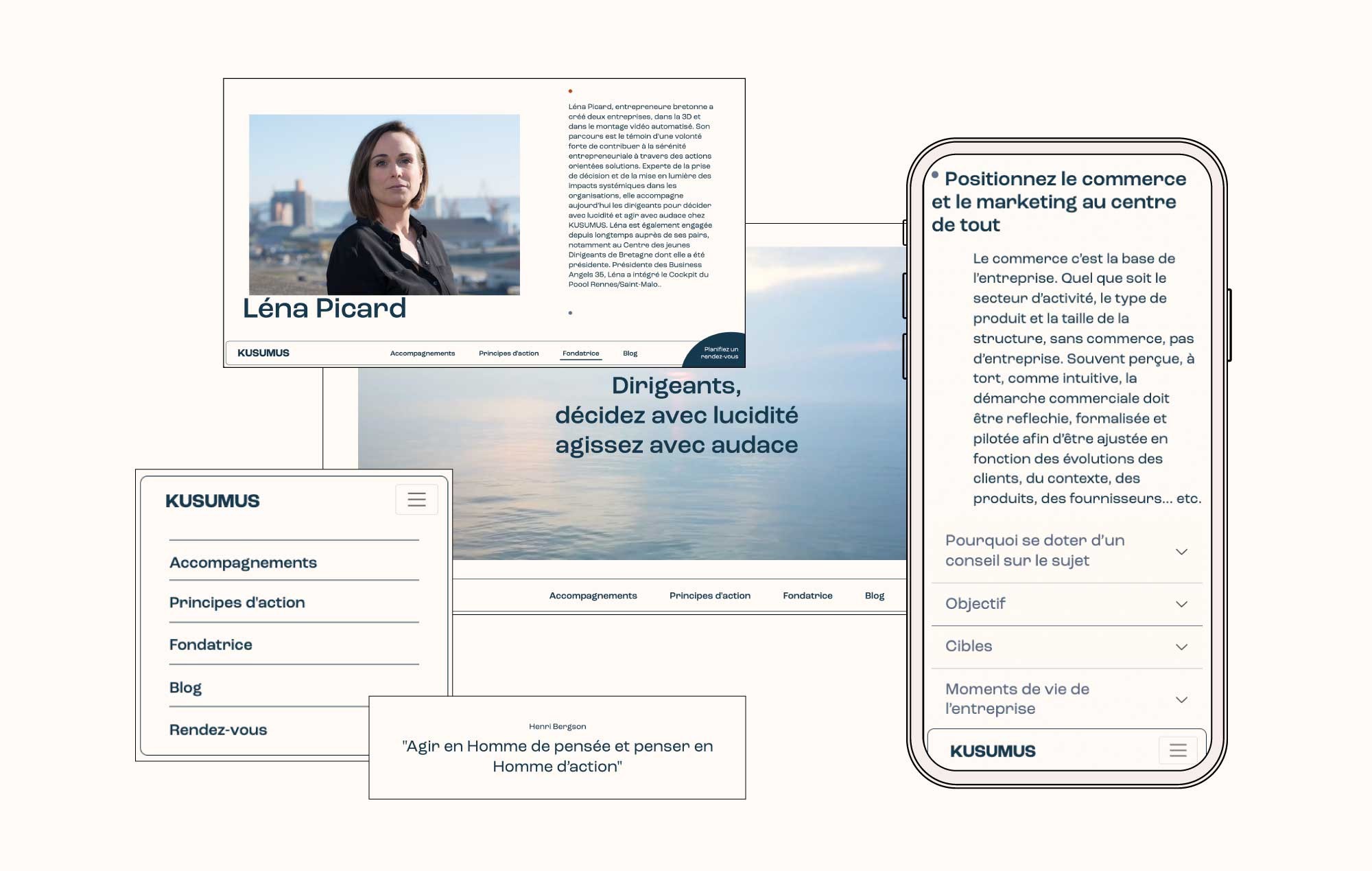This screenshot has height=871, width=1372.
Task: Open Blog in Léna Picard page navbar
Action: (x=630, y=353)
